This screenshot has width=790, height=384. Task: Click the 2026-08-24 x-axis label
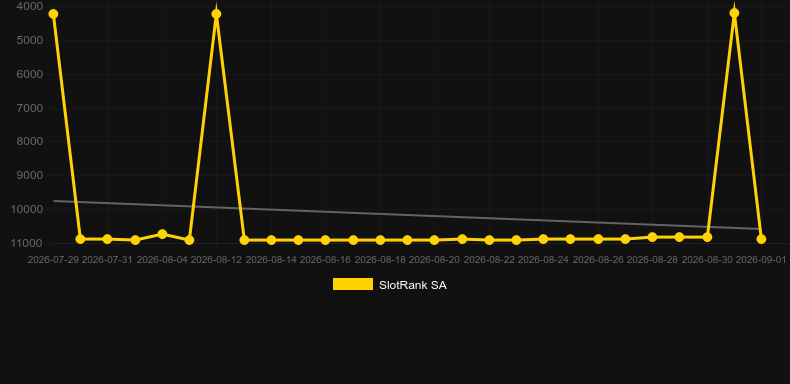tap(544, 260)
